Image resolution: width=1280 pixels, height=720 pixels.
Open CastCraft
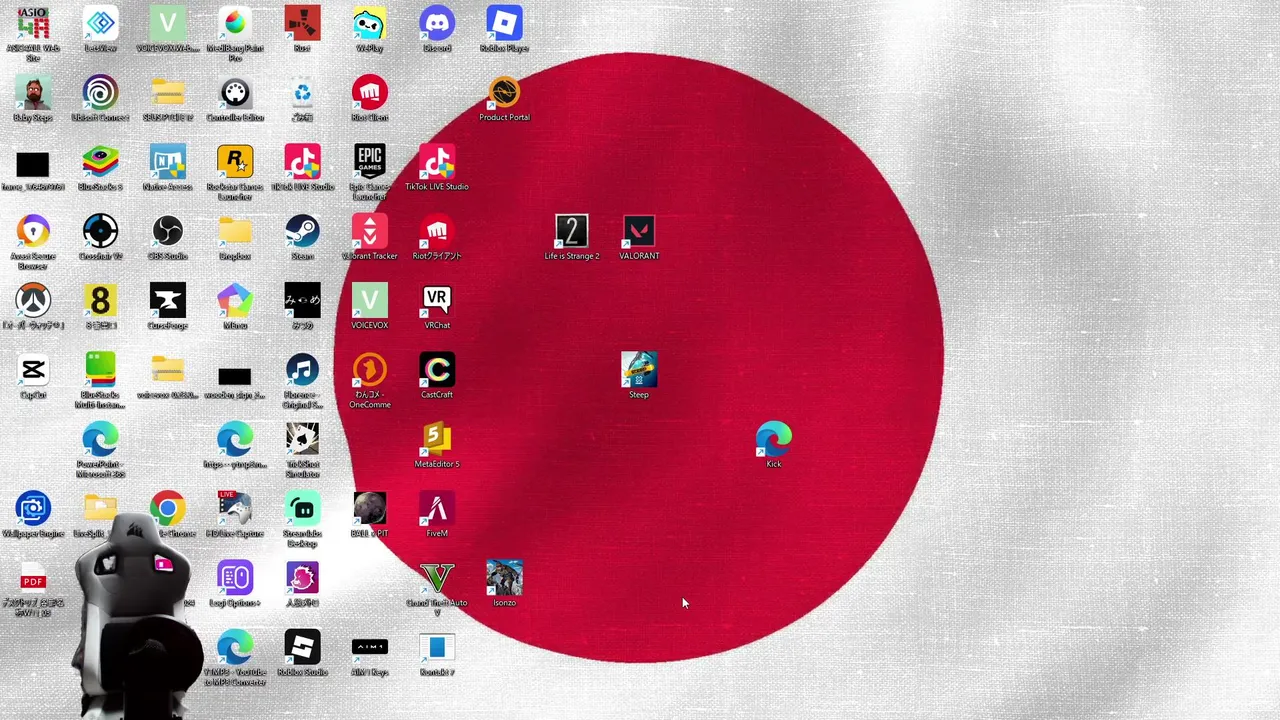coord(437,370)
